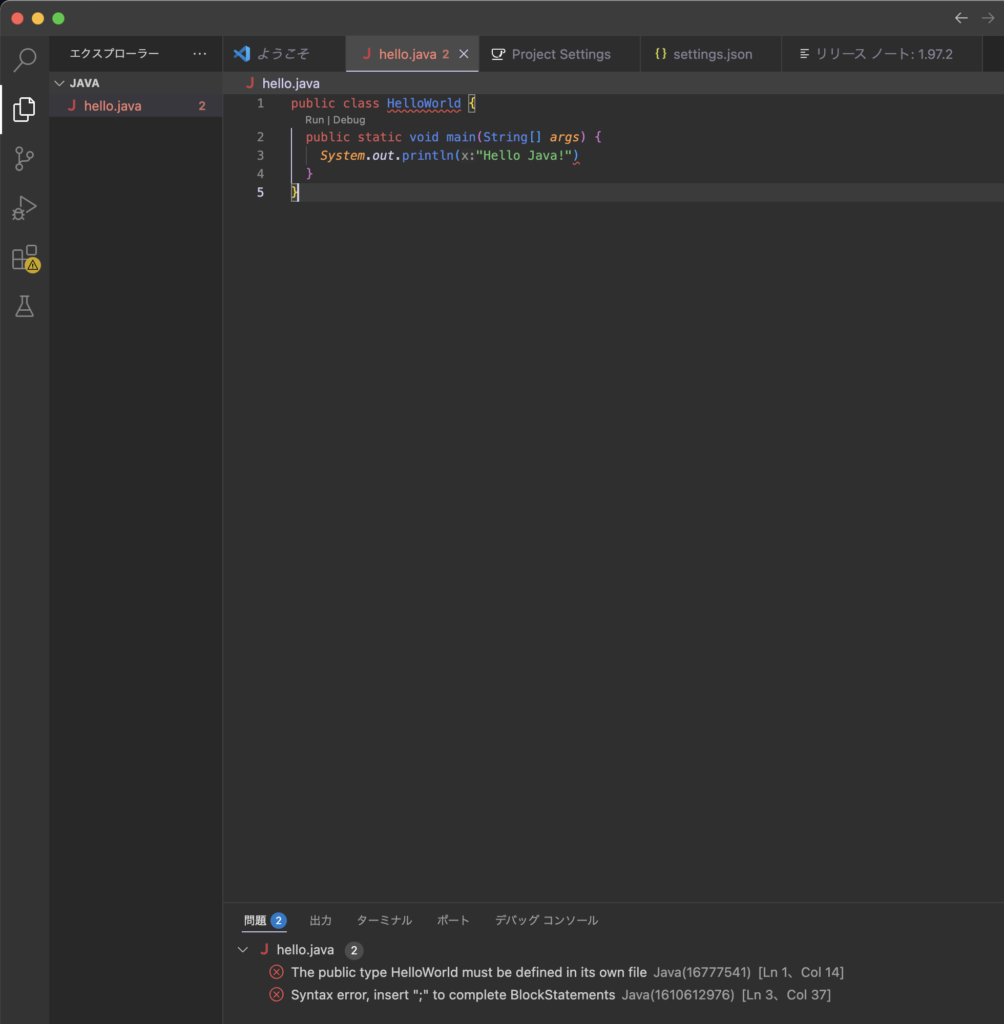Select hello.java in the Explorer tree
The height and width of the screenshot is (1024, 1004).
(x=136, y=106)
